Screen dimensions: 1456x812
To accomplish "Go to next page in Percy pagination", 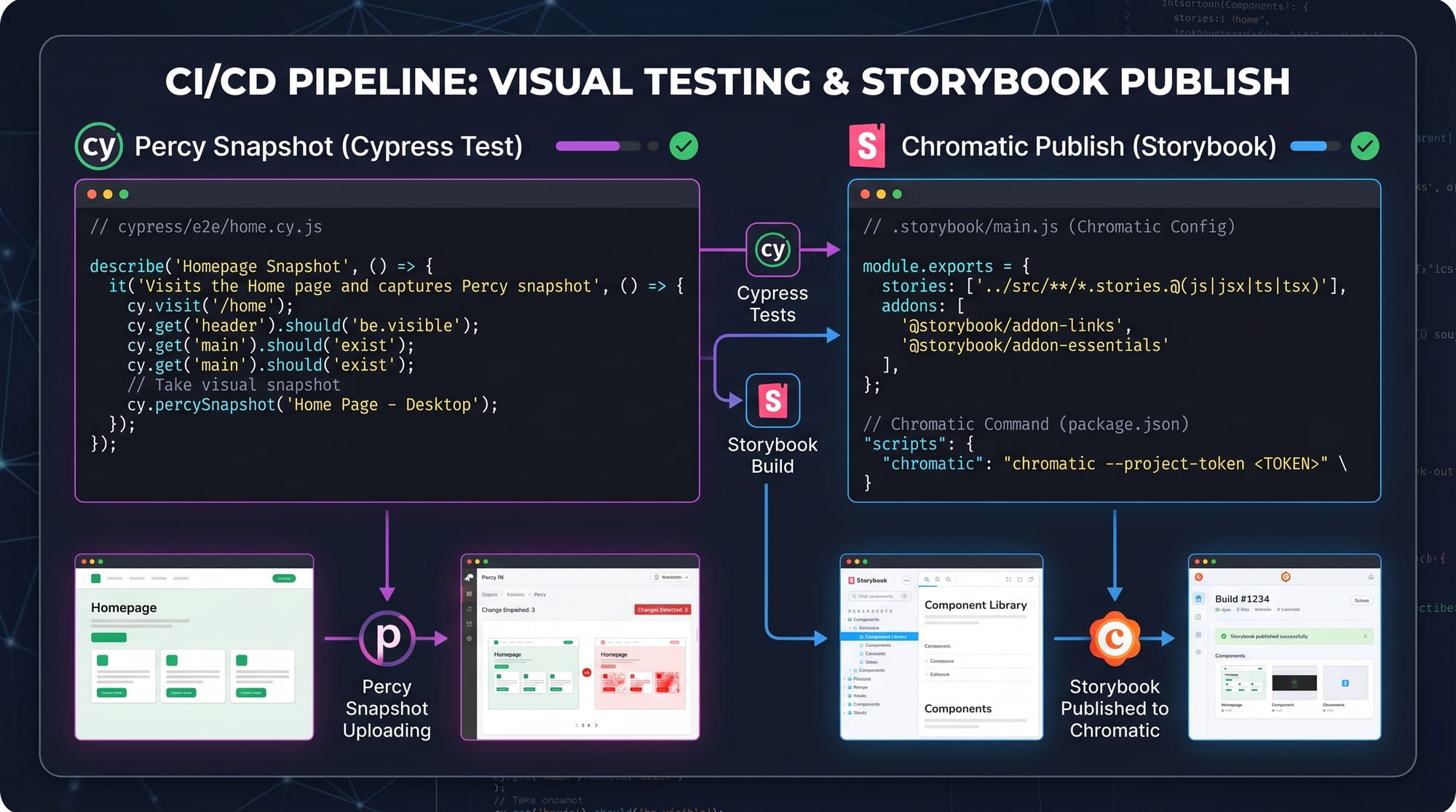I will click(596, 725).
